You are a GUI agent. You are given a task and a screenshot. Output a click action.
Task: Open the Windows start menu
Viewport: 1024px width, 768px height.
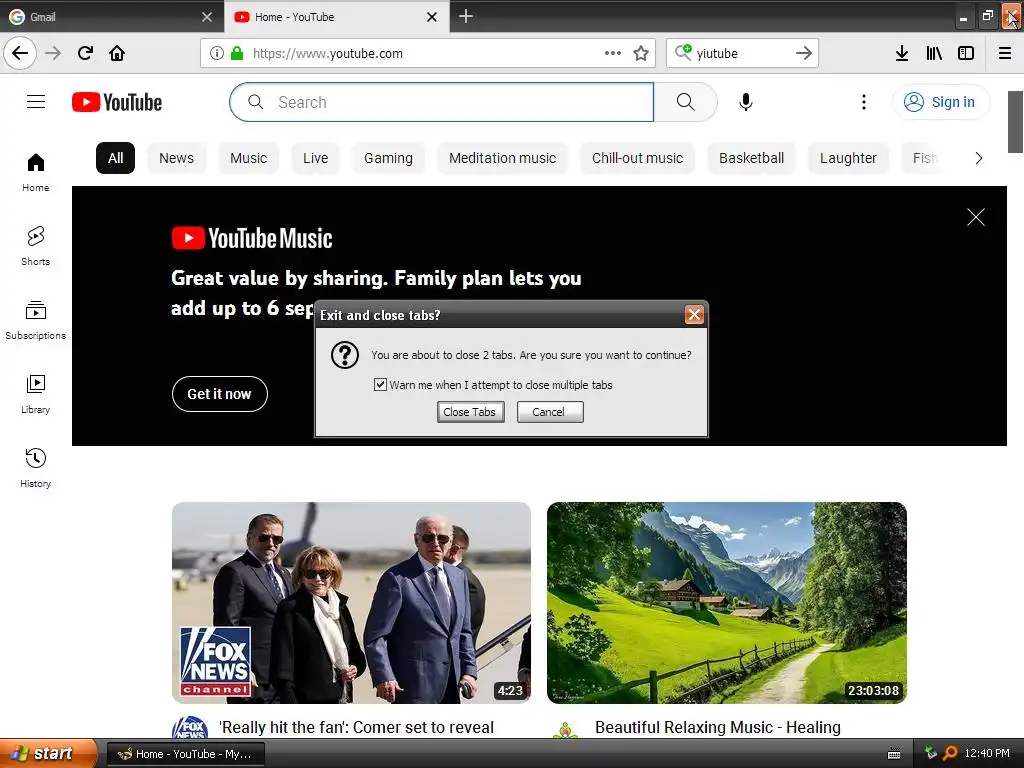pyautogui.click(x=48, y=753)
